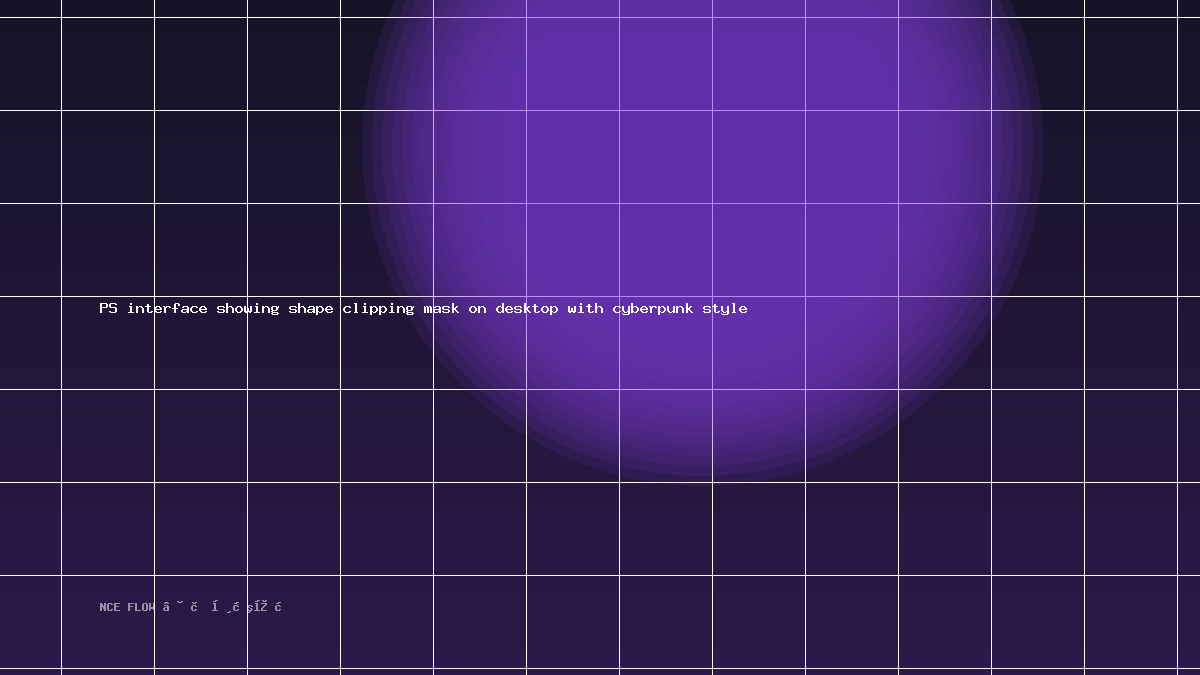Select the word "with" in caption
This screenshot has height=675, width=1200.
pyautogui.click(x=585, y=308)
